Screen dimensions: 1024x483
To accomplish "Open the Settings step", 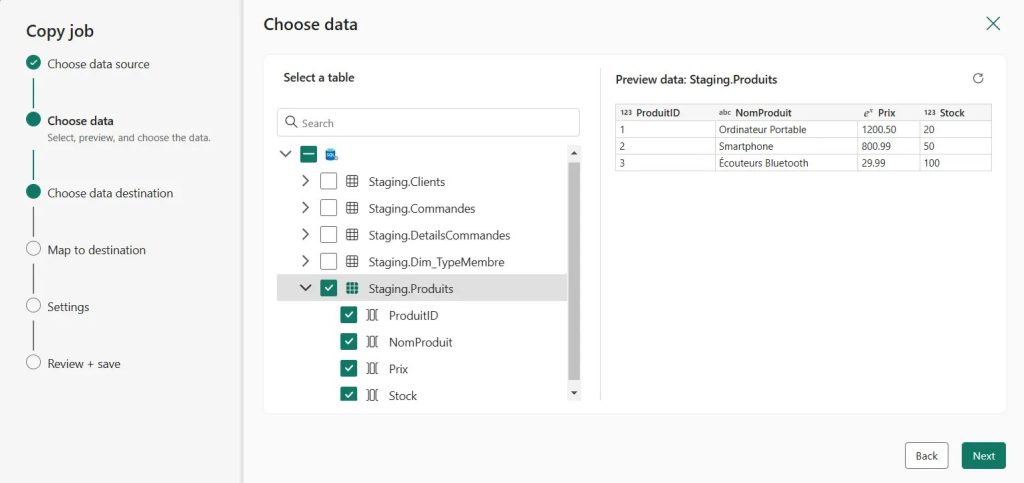I will [x=69, y=307].
